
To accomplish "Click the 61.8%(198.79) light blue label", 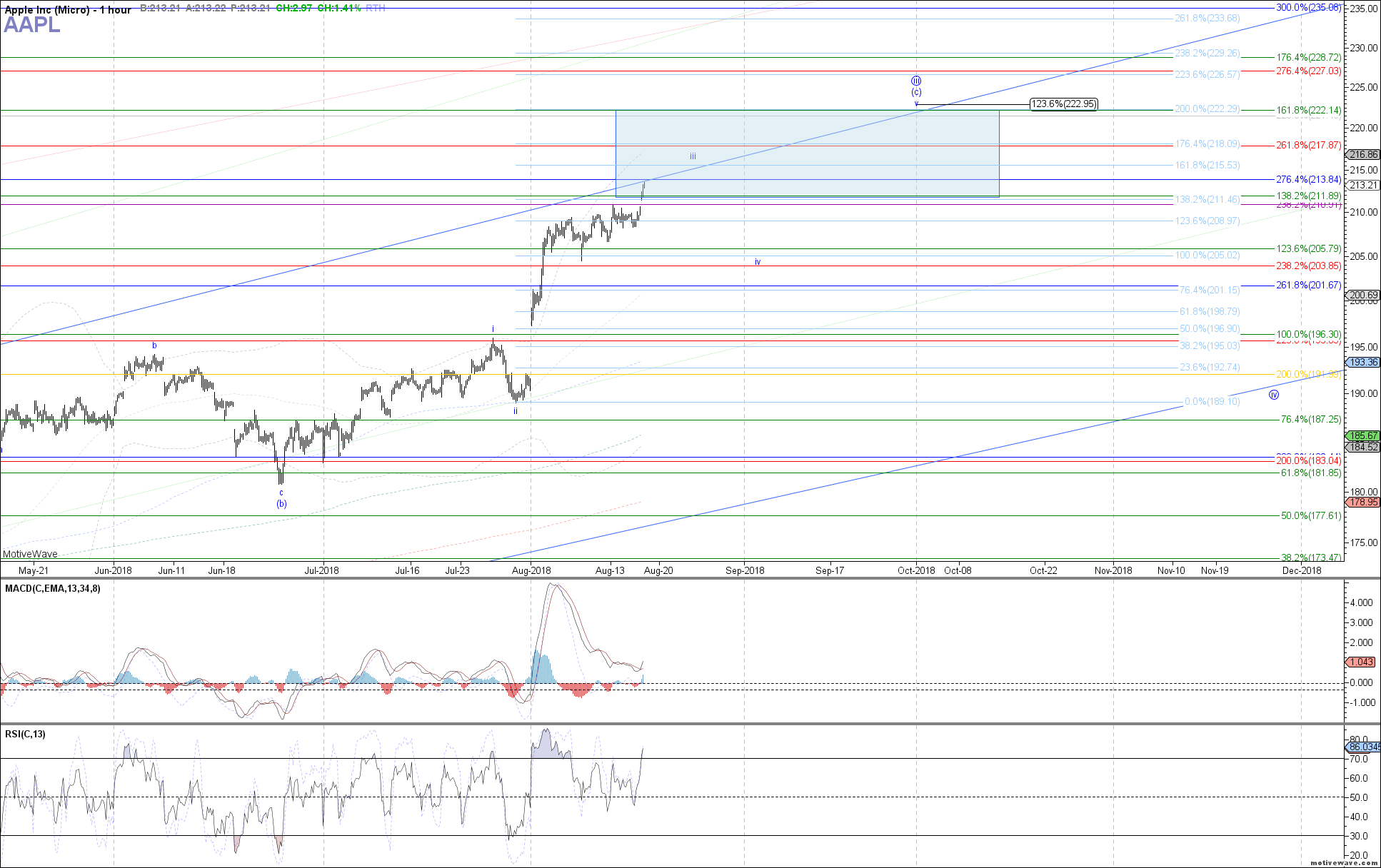I will pos(1210,311).
